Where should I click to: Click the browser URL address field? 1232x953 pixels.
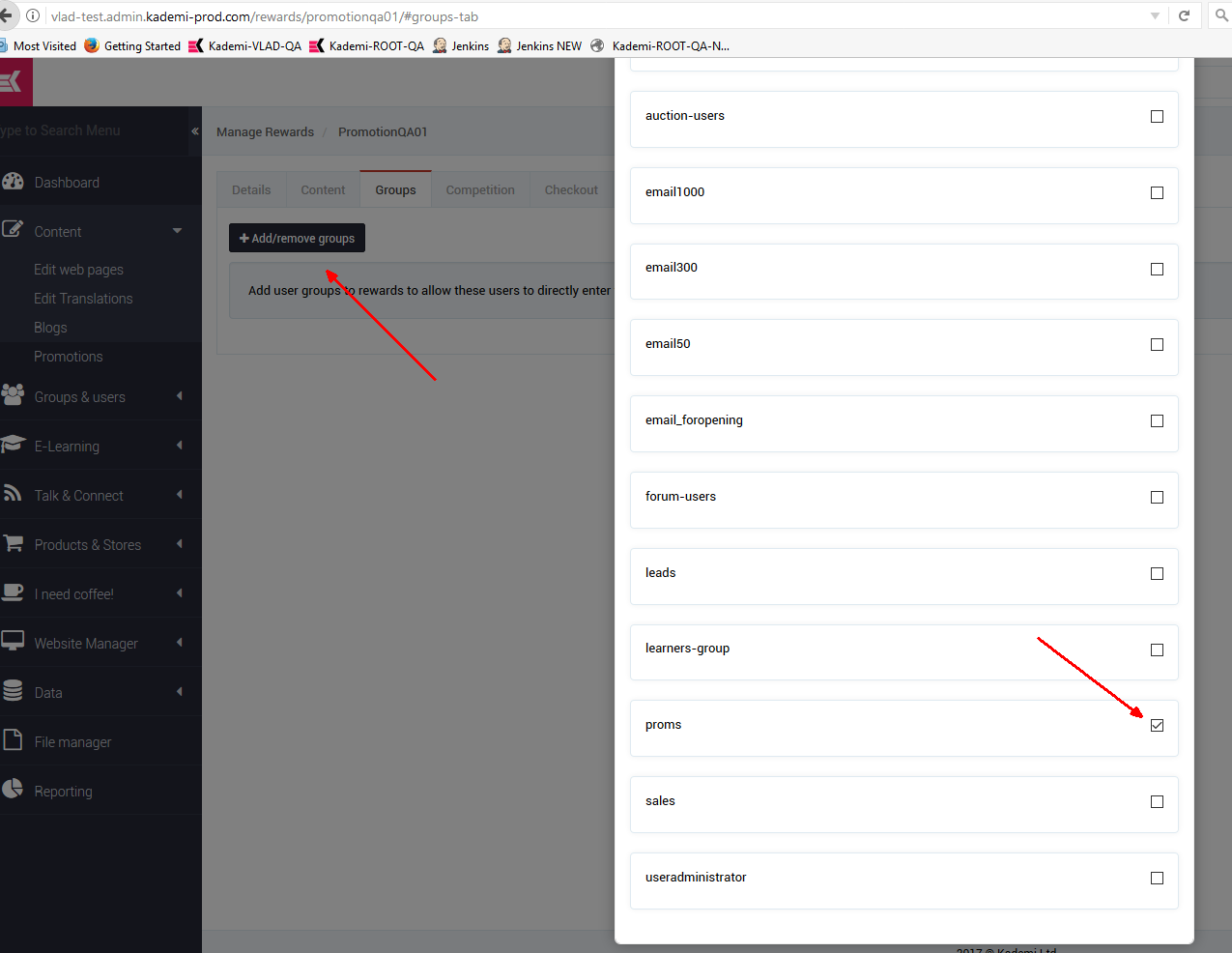580,15
